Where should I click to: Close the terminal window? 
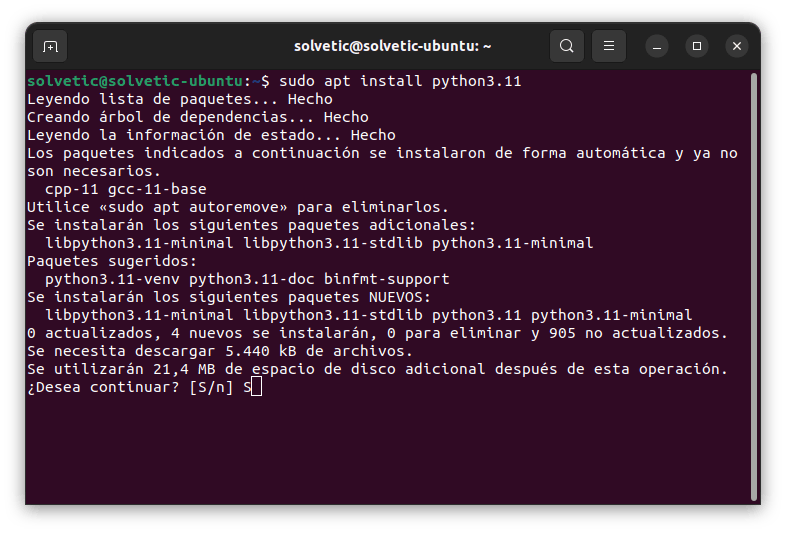tap(737, 46)
